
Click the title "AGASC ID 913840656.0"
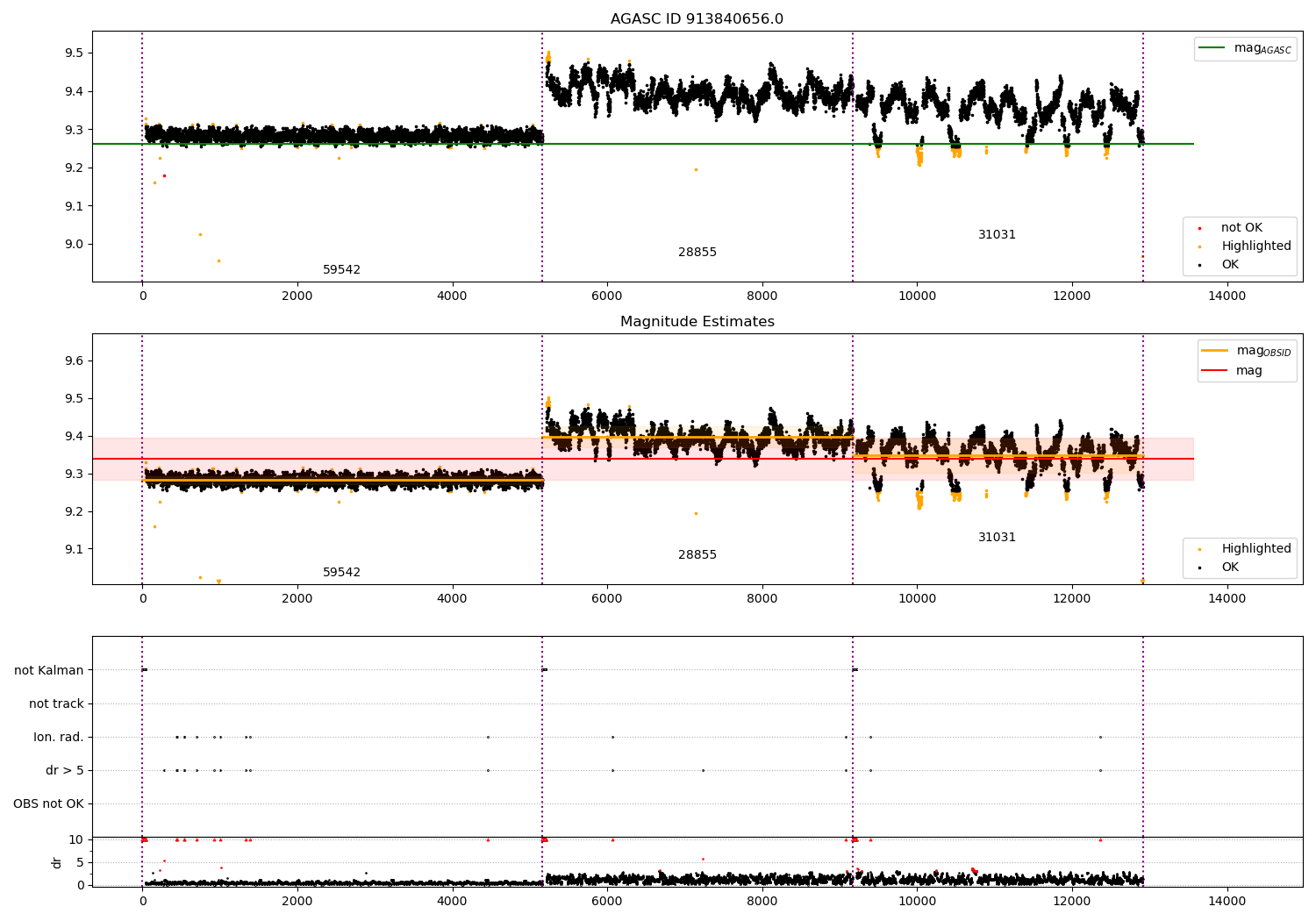pos(697,19)
